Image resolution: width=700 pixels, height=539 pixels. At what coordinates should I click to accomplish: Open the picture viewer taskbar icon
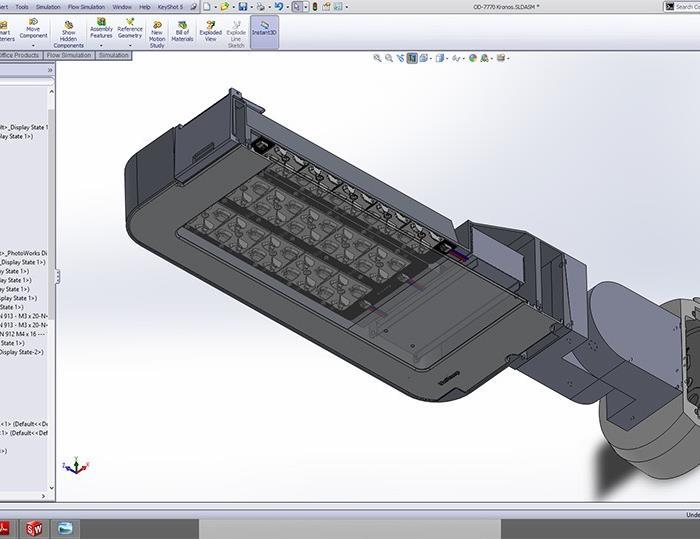pyautogui.click(x=65, y=529)
